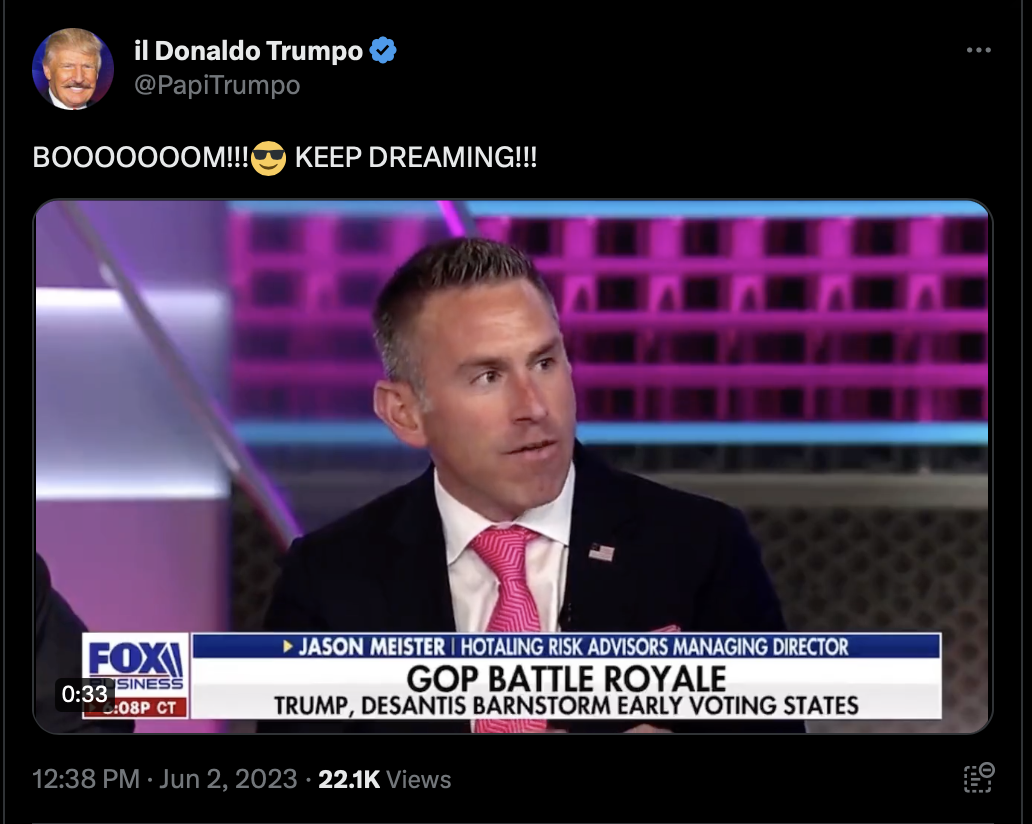This screenshot has height=824, width=1032.
Task: Click the 0:33 video duration badge
Action: click(x=84, y=694)
